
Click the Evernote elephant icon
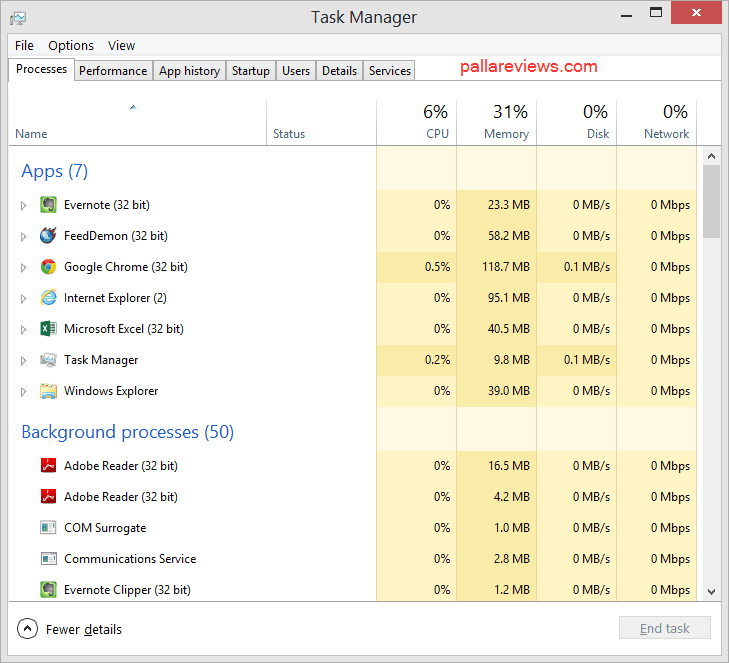48,205
